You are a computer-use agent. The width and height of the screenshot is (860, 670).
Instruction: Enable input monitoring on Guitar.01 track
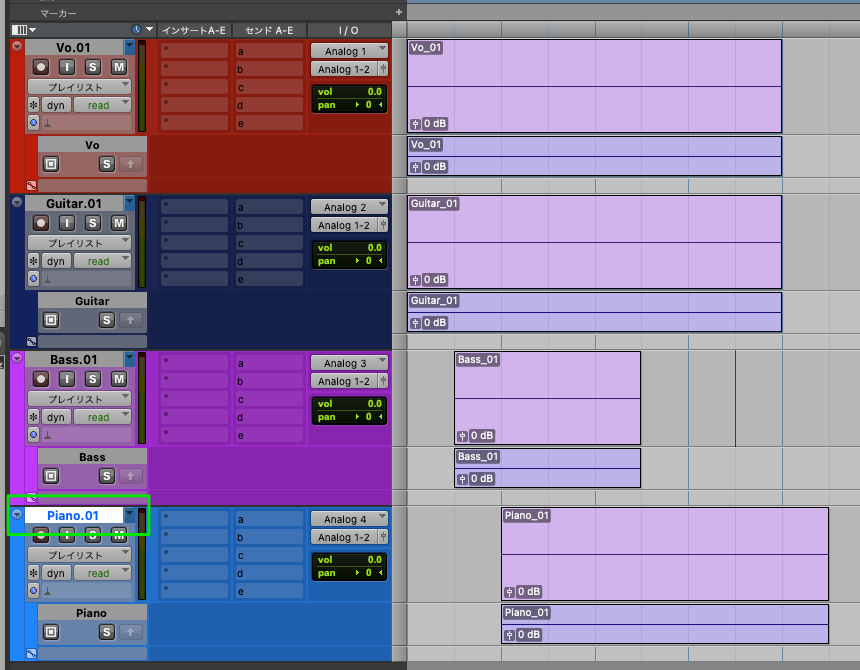66,223
